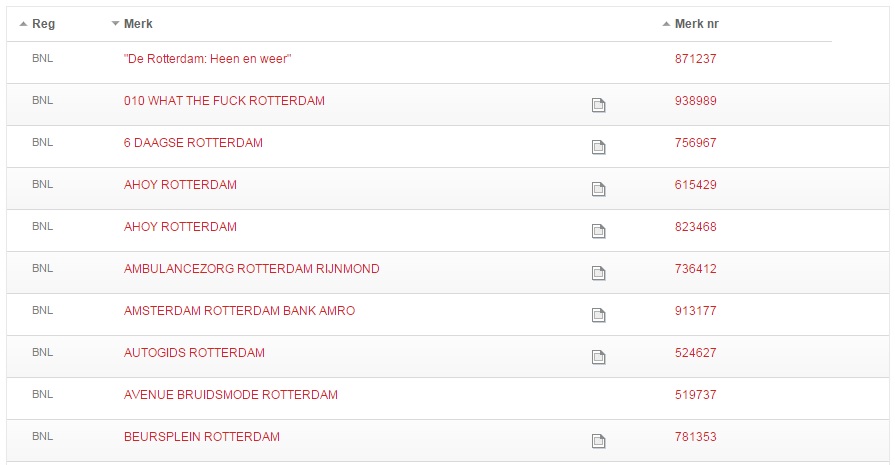Open AVENUE BRUIDSMODE ROTTERDAM trademark link

(x=231, y=395)
